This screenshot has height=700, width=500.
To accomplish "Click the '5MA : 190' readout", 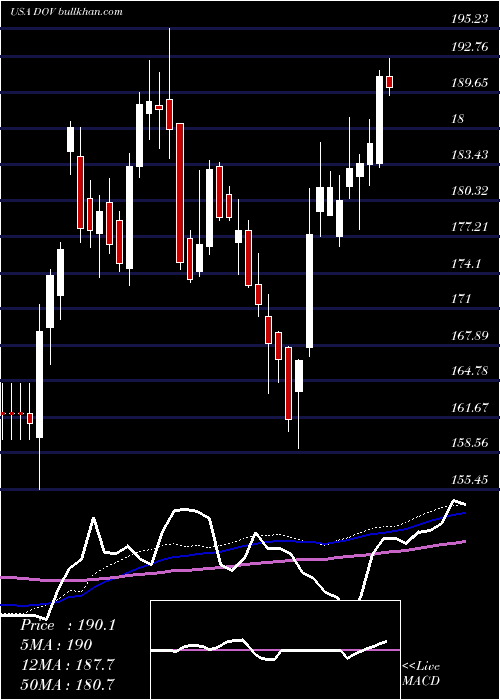I will (x=56, y=645).
